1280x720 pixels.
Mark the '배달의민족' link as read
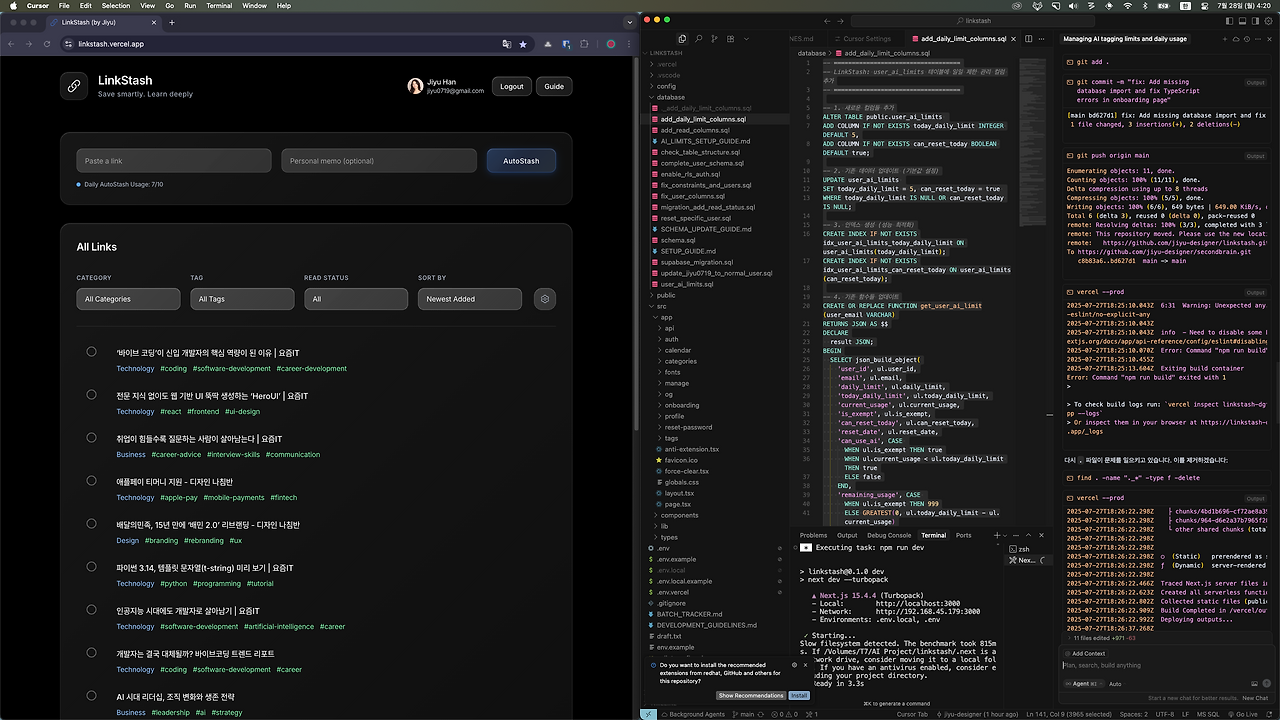tap(91, 524)
